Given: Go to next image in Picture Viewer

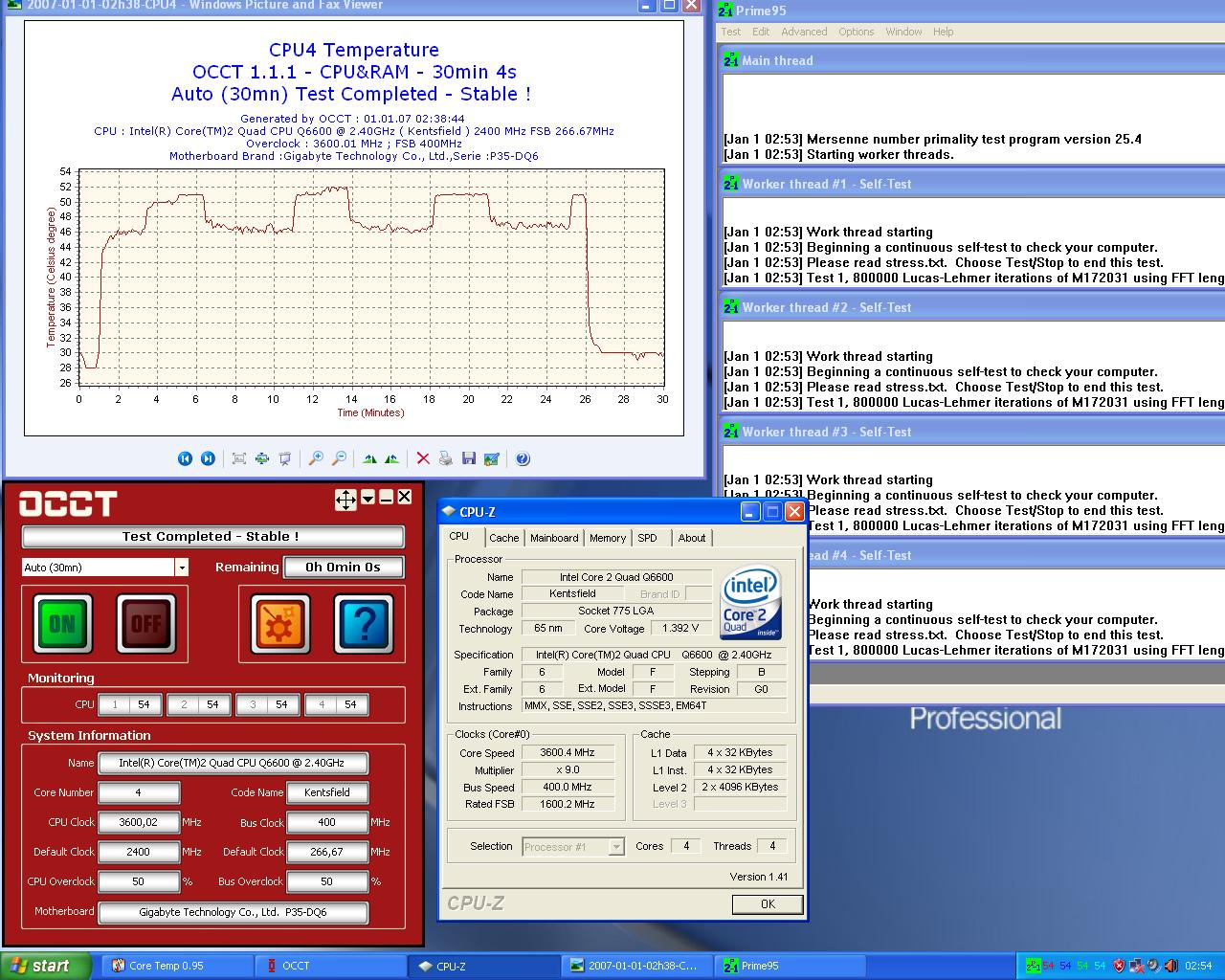Looking at the screenshot, I should (x=208, y=459).
